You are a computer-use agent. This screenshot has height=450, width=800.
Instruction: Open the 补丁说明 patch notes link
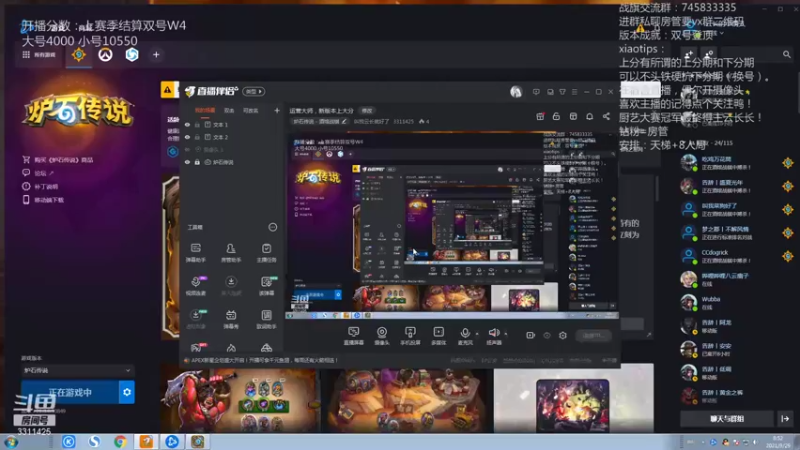tap(40, 186)
